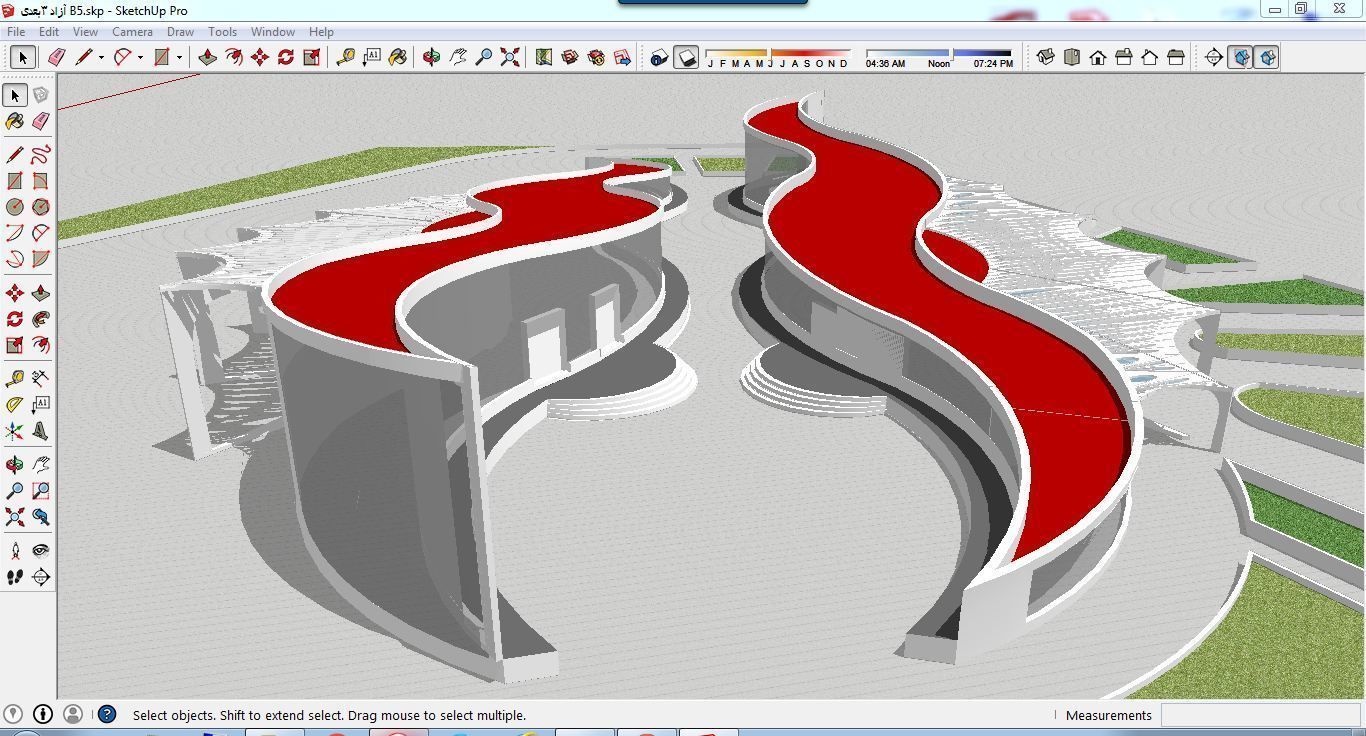The image size is (1366, 736).
Task: Activate the Look Around eye tool
Action: click(40, 551)
